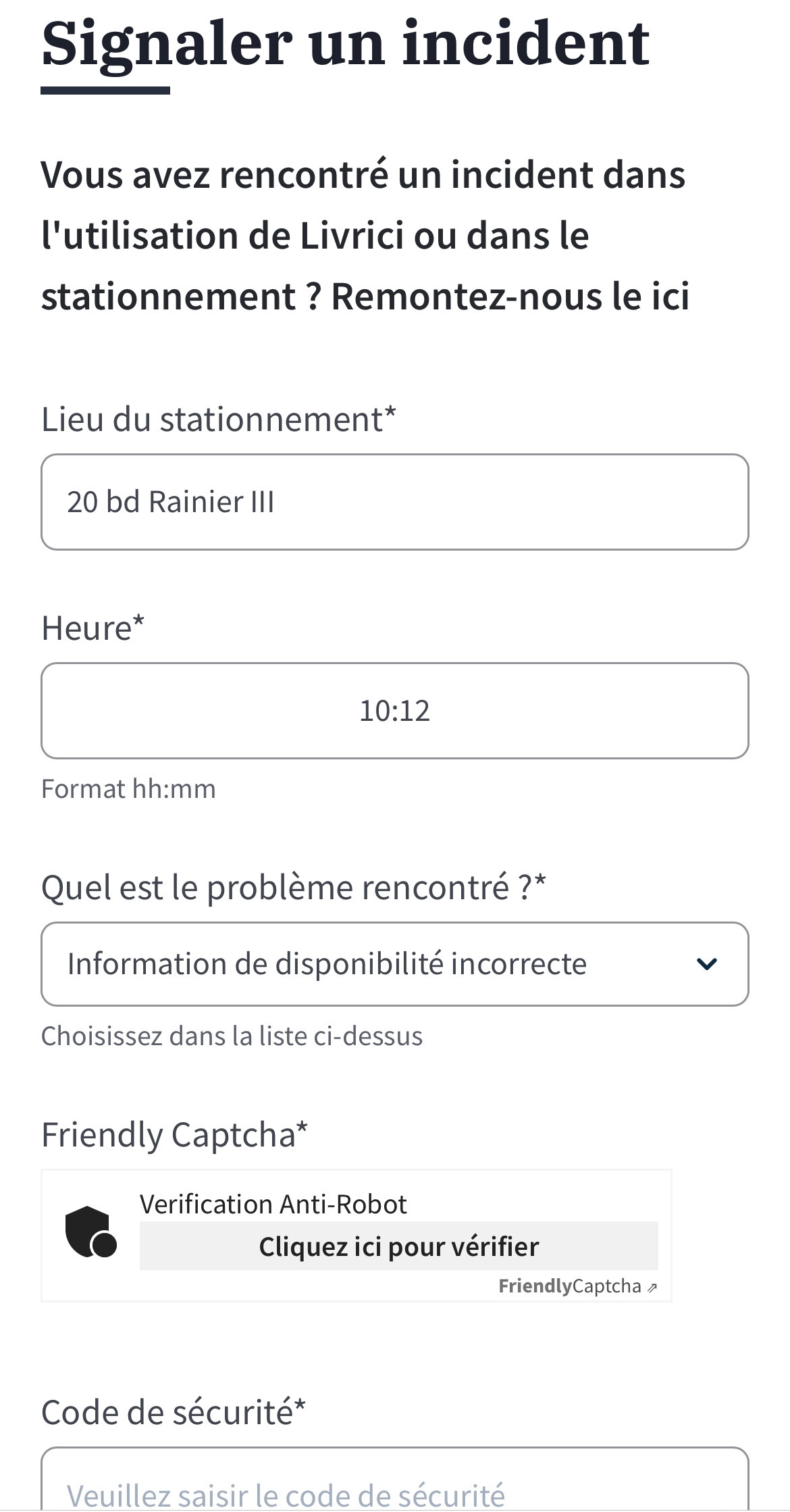Click the intro paragraph about Livrici incidents
Image resolution: width=790 pixels, height=1512 pixels.
point(365,236)
